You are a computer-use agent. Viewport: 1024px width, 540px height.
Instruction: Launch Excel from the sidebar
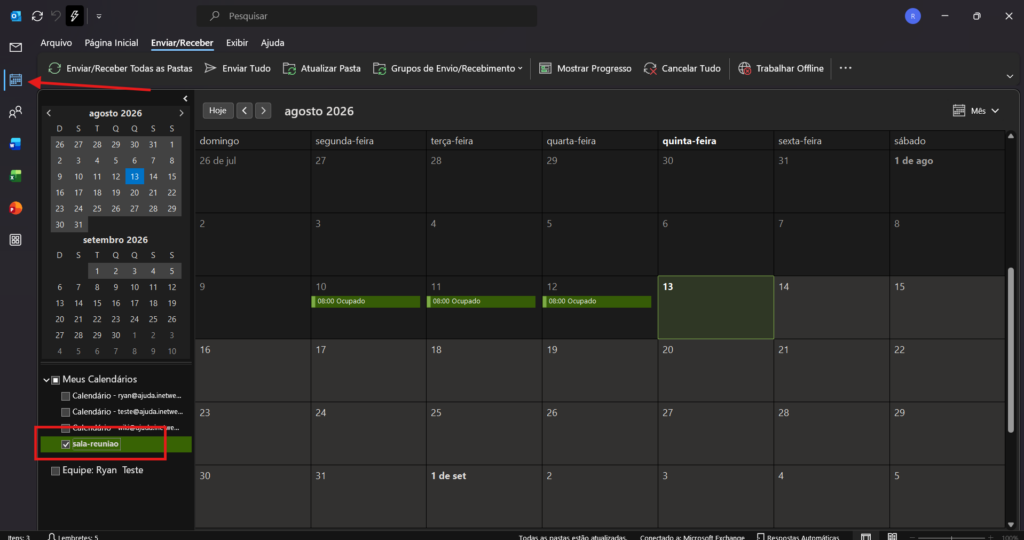coord(16,176)
